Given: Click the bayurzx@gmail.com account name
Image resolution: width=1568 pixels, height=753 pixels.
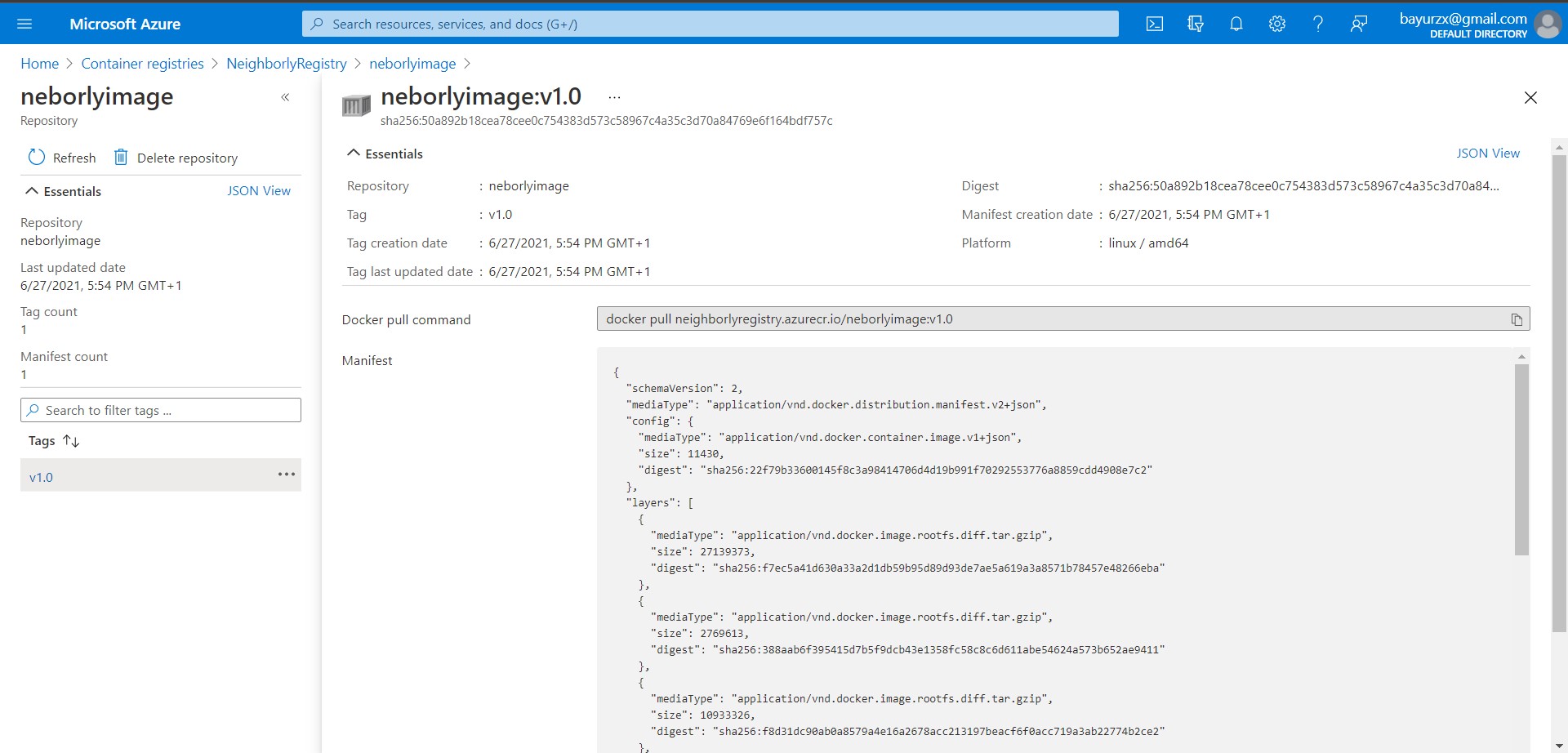Looking at the screenshot, I should (1463, 18).
